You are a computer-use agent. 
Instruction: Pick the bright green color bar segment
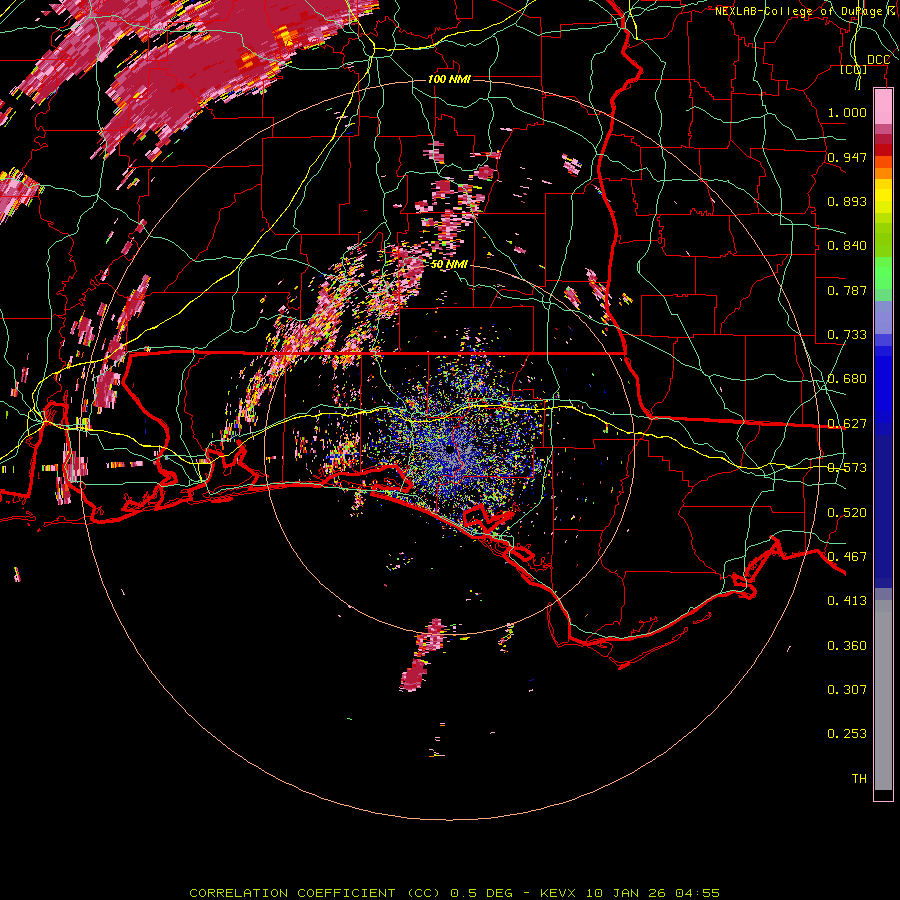[x=883, y=273]
